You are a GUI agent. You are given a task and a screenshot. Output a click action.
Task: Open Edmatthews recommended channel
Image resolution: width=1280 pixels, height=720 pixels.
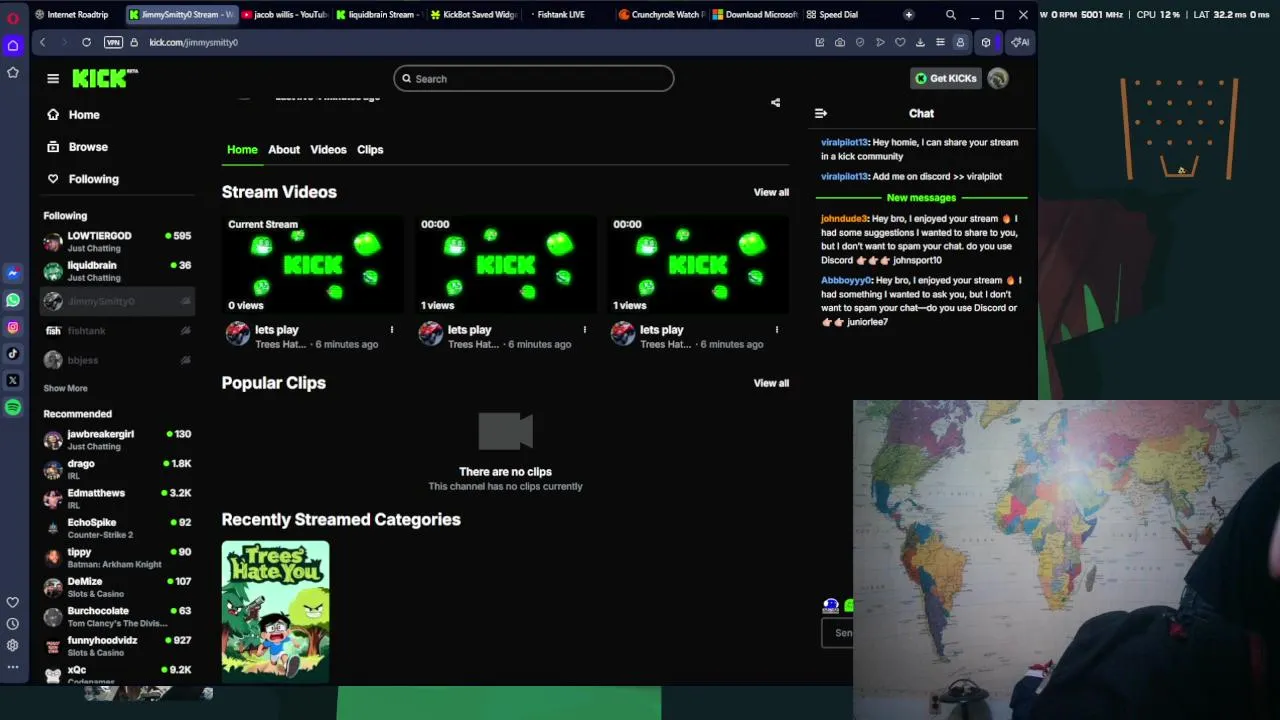pyautogui.click(x=117, y=499)
